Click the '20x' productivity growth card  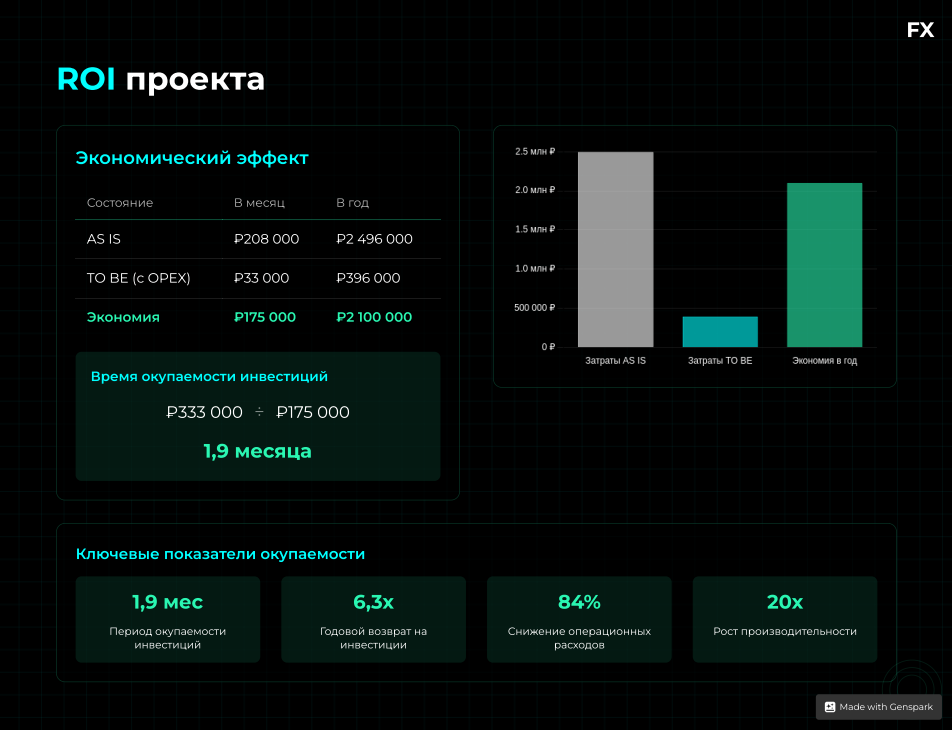coord(785,619)
